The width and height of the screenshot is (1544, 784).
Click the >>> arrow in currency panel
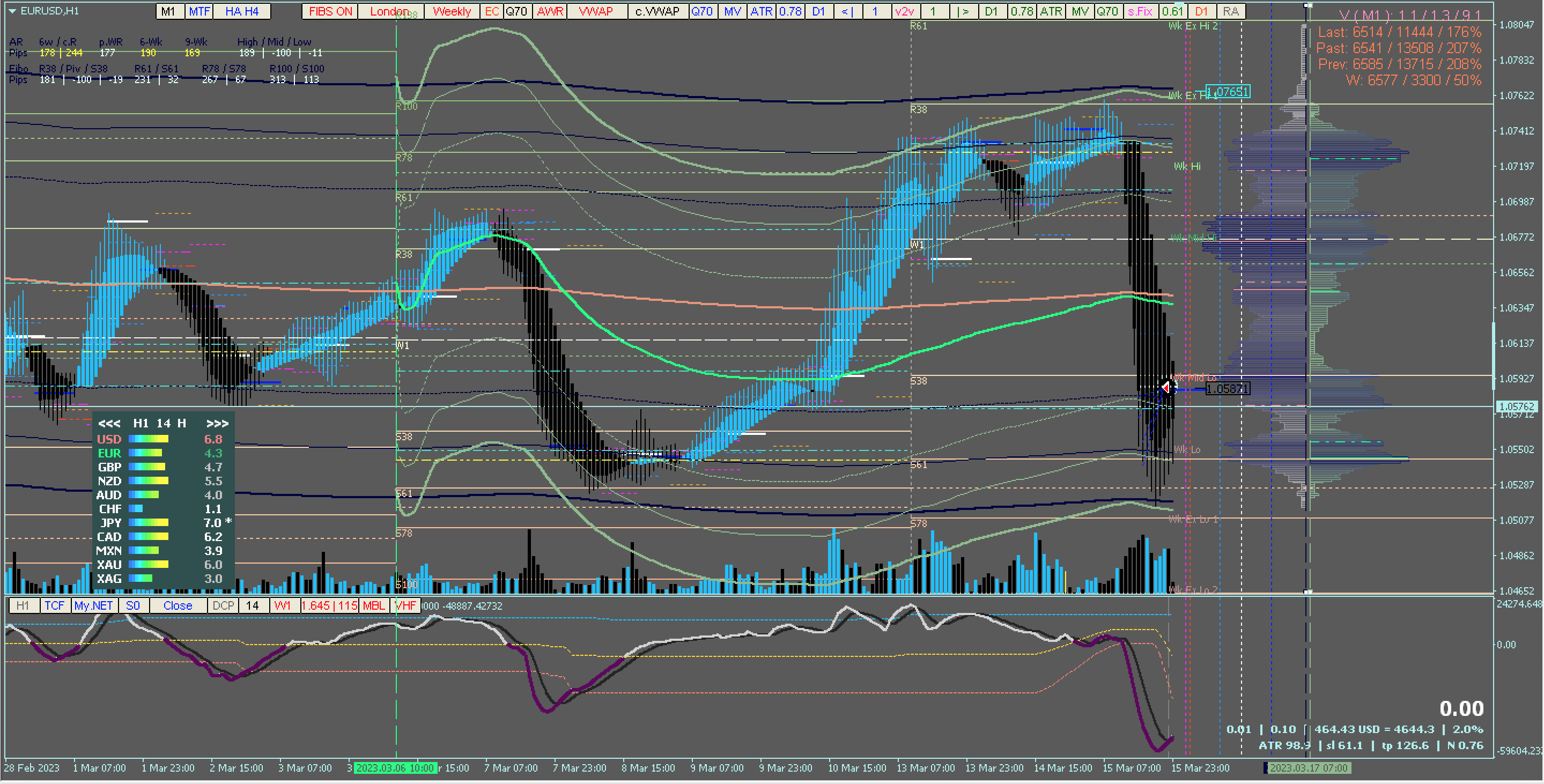pos(217,424)
